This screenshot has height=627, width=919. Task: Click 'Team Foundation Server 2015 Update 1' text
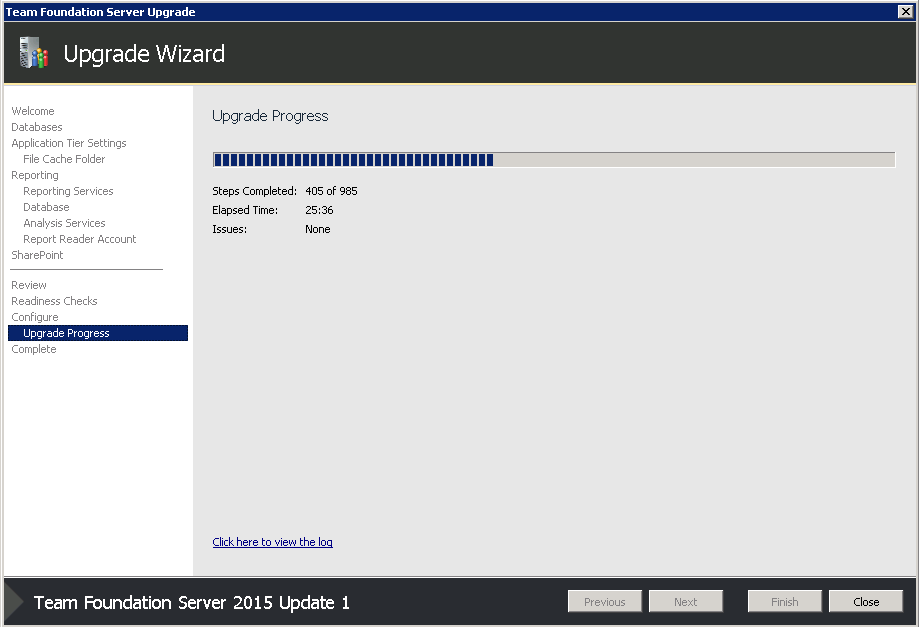(x=192, y=602)
